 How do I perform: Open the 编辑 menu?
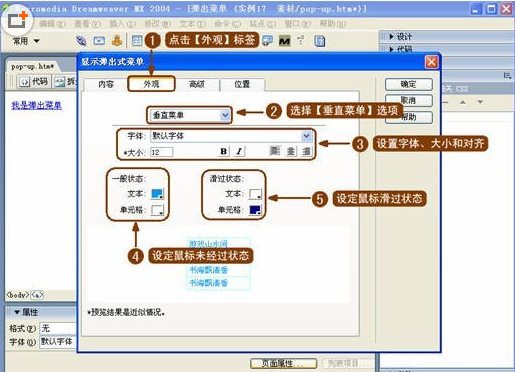(53, 24)
